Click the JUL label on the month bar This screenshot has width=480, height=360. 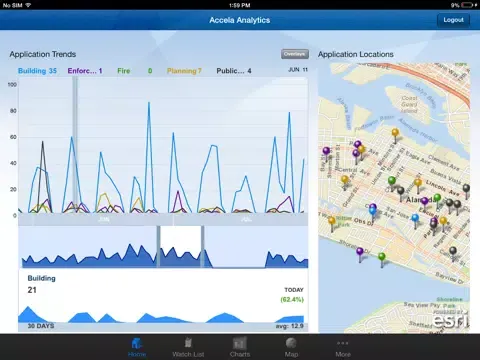[246, 220]
